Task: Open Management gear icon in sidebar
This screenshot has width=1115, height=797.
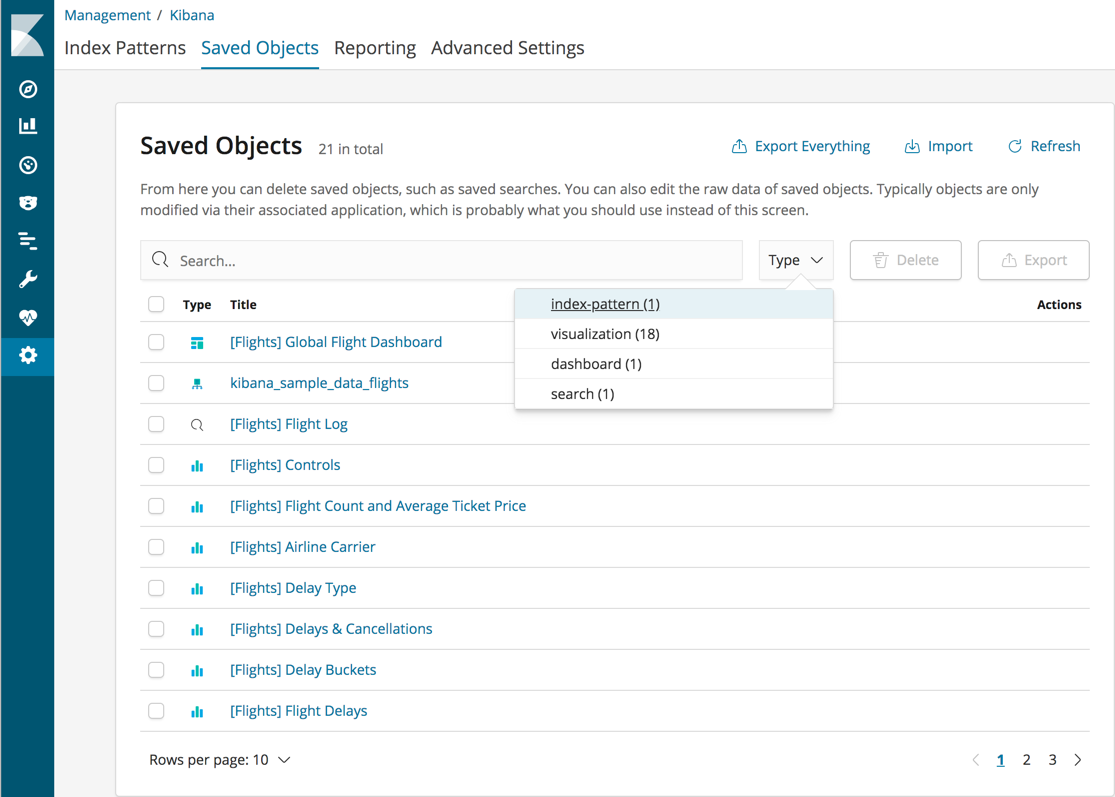Action: [28, 355]
